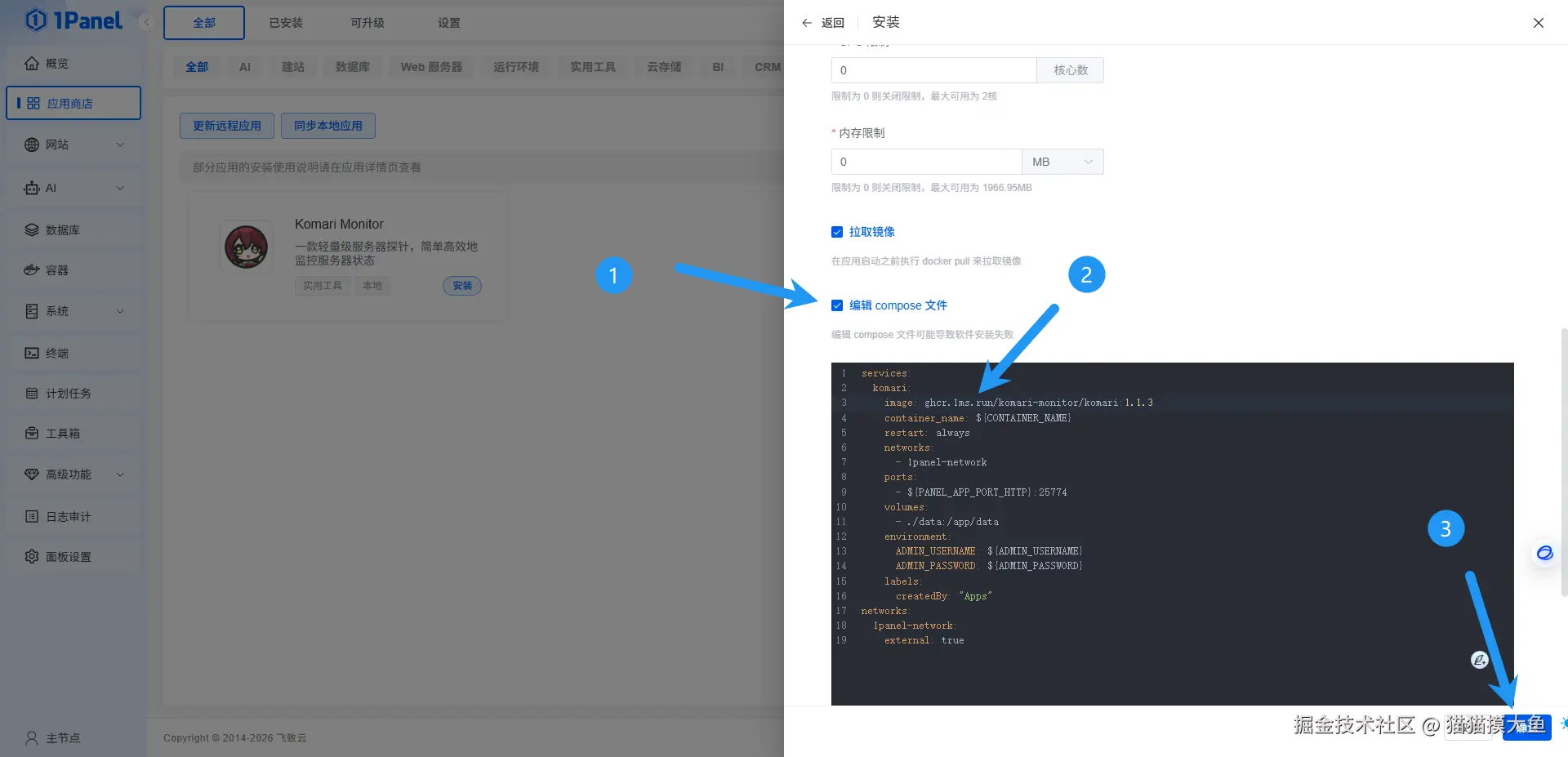Screen dimensions: 1568x757
Task: Switch to the 可升级 tab
Action: [367, 23]
